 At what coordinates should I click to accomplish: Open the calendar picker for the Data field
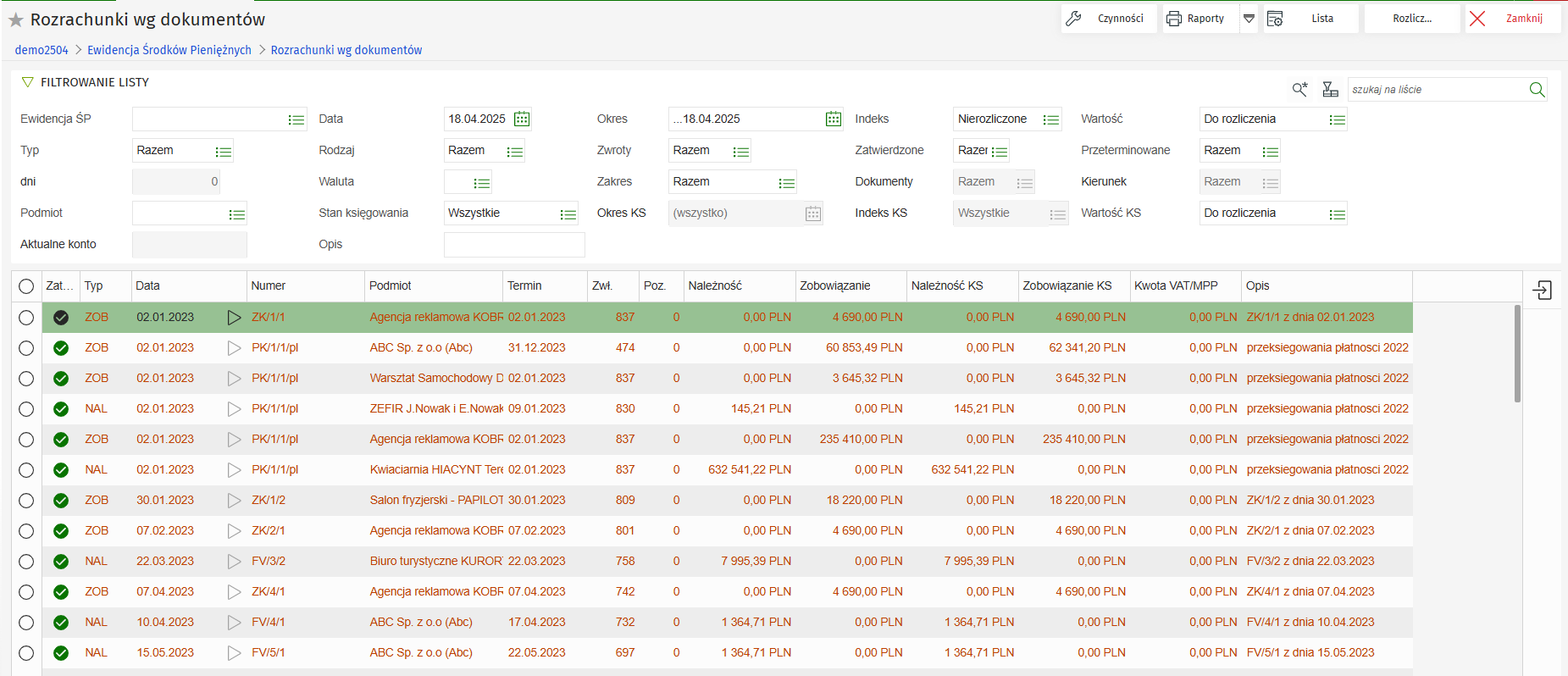coord(522,119)
